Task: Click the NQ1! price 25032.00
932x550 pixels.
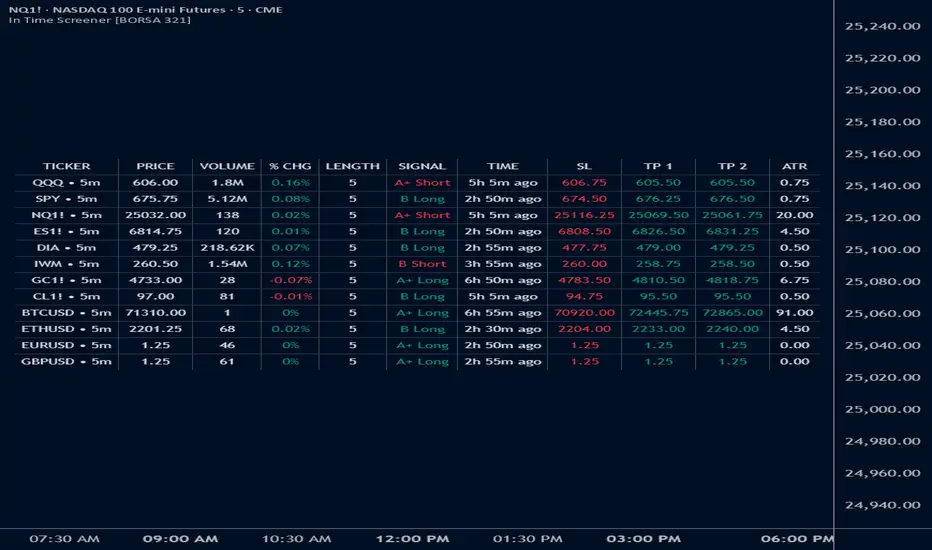Action: 155,215
